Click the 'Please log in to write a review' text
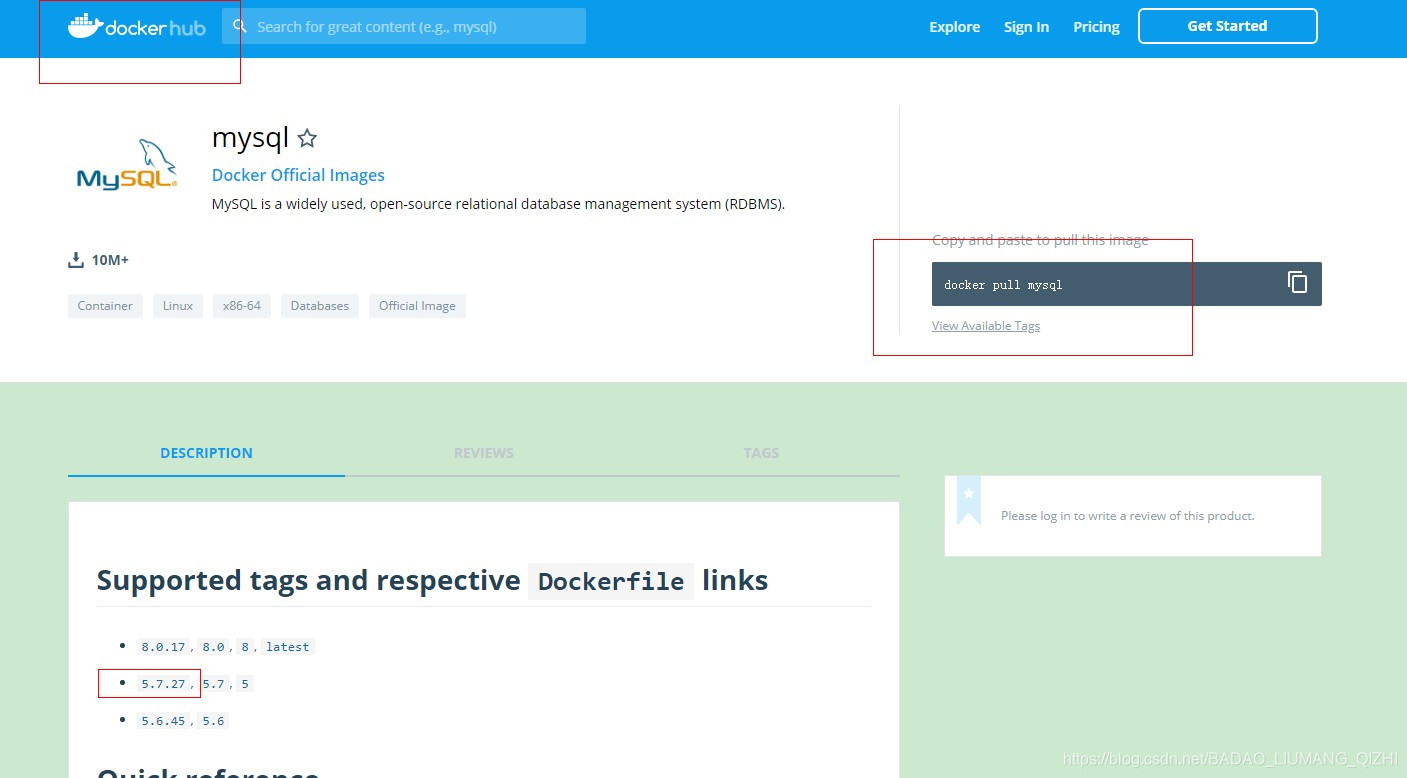 pyautogui.click(x=1127, y=516)
